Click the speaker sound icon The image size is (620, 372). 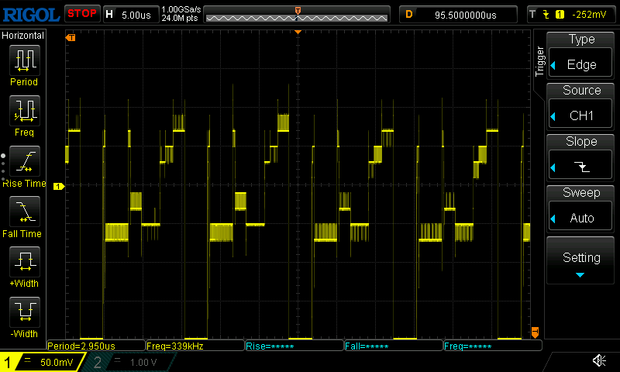point(599,360)
